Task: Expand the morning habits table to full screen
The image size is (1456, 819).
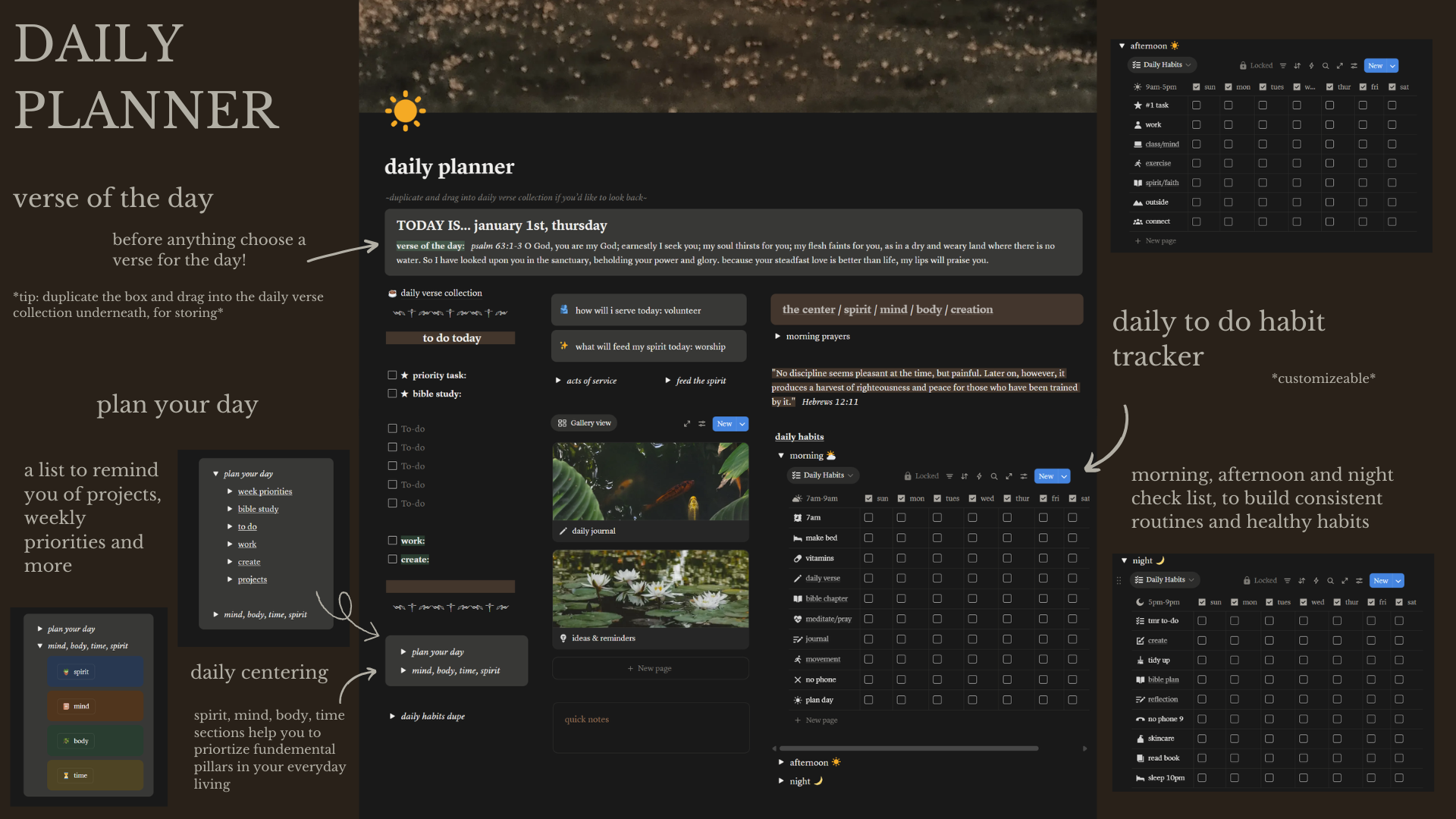Action: (x=1009, y=475)
